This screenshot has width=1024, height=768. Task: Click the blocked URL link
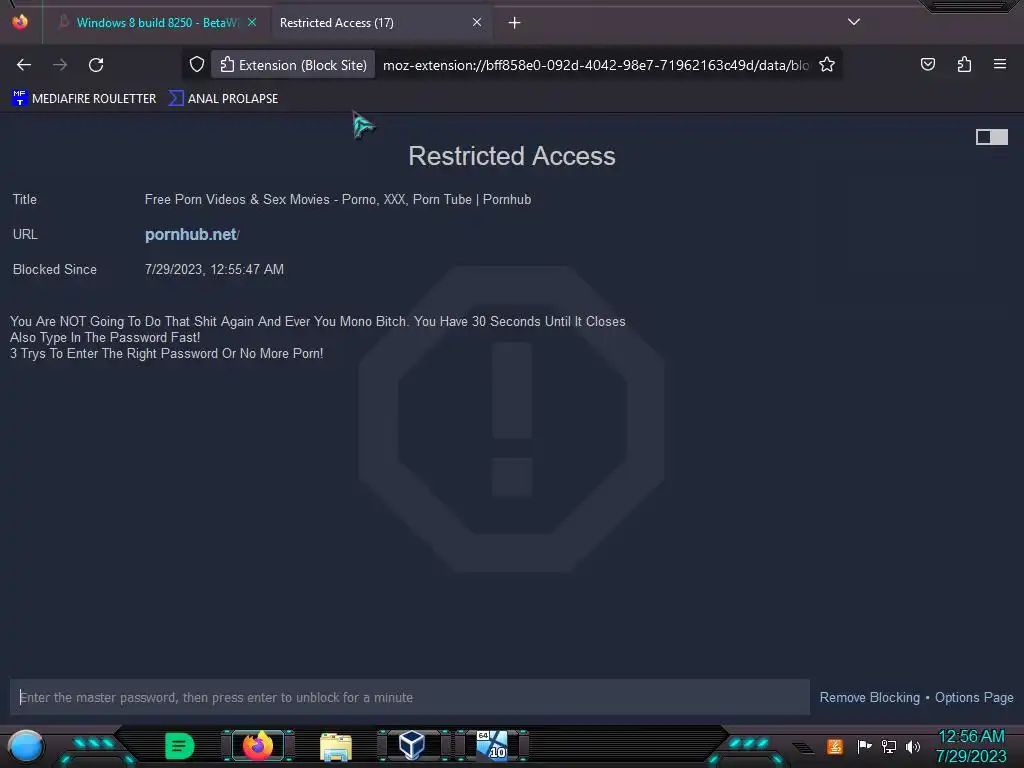point(192,234)
